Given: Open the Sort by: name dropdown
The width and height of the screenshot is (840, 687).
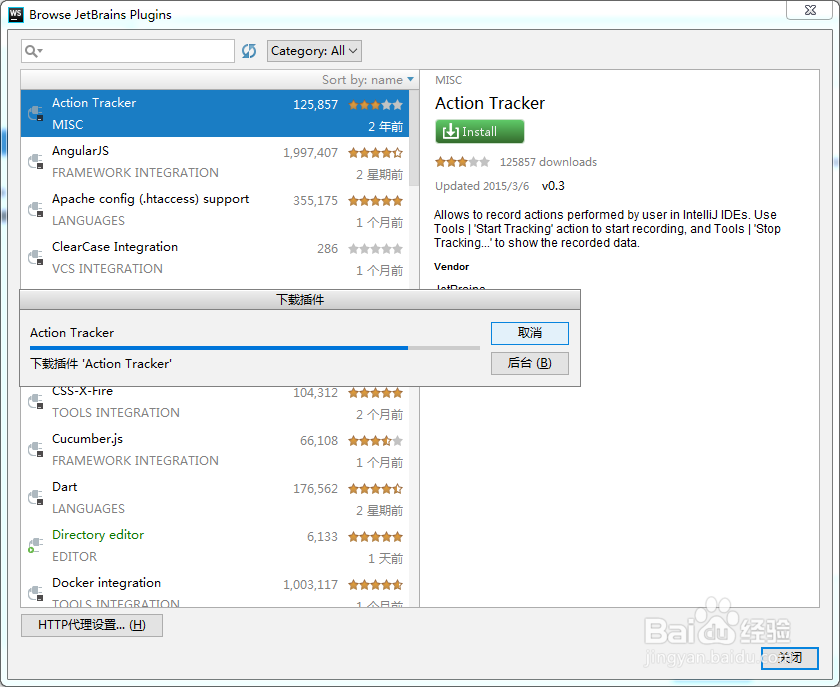Looking at the screenshot, I should click(368, 80).
